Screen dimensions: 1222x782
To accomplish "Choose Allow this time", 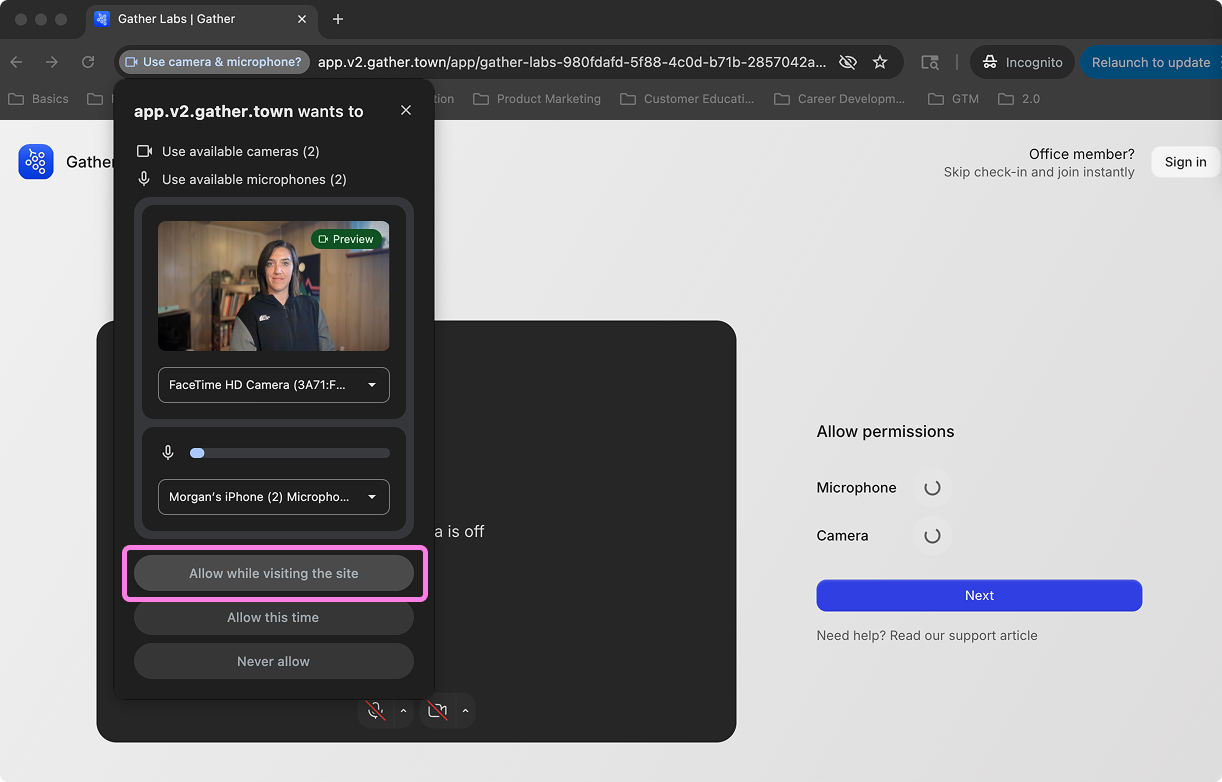I will (x=273, y=617).
